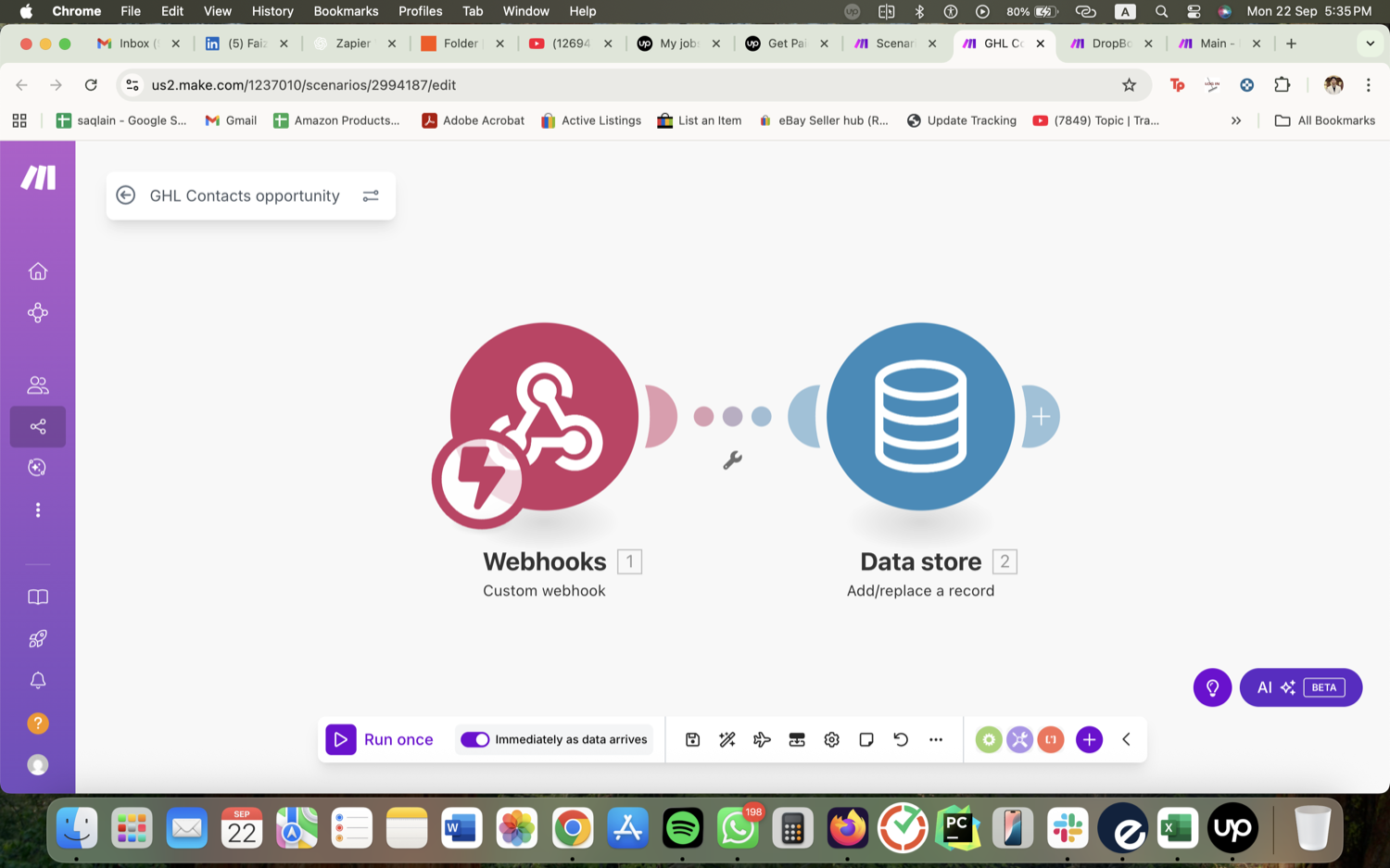Open the Chrome extensions puzzle icon
This screenshot has width=1390, height=868.
tap(1282, 85)
